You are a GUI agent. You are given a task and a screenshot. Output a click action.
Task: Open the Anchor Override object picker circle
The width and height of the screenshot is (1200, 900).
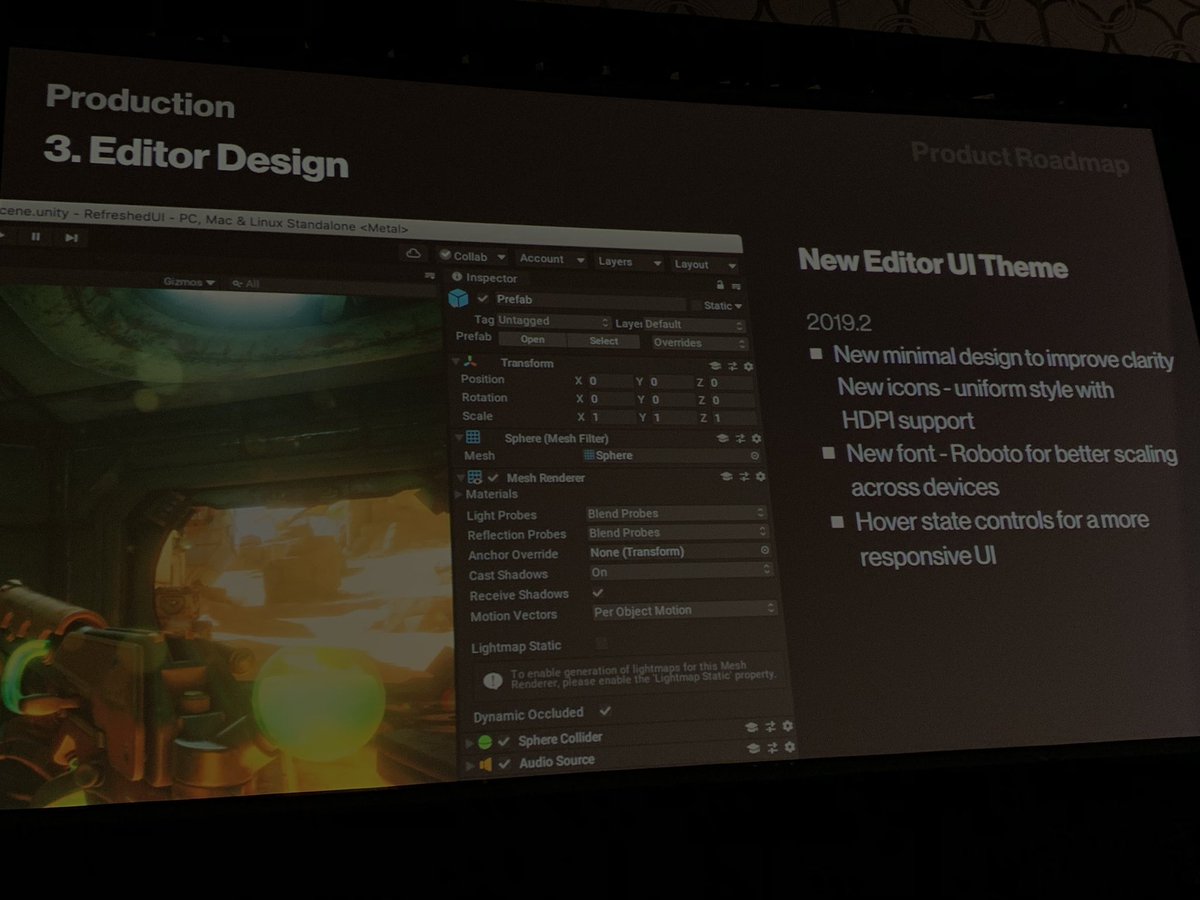(x=765, y=551)
